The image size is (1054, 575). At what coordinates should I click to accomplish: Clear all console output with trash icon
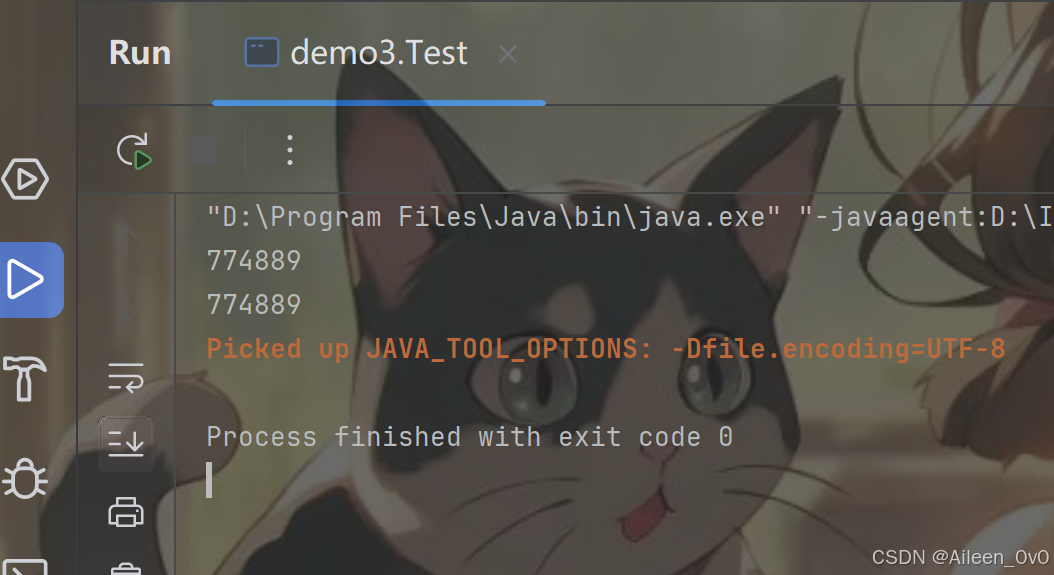126,568
